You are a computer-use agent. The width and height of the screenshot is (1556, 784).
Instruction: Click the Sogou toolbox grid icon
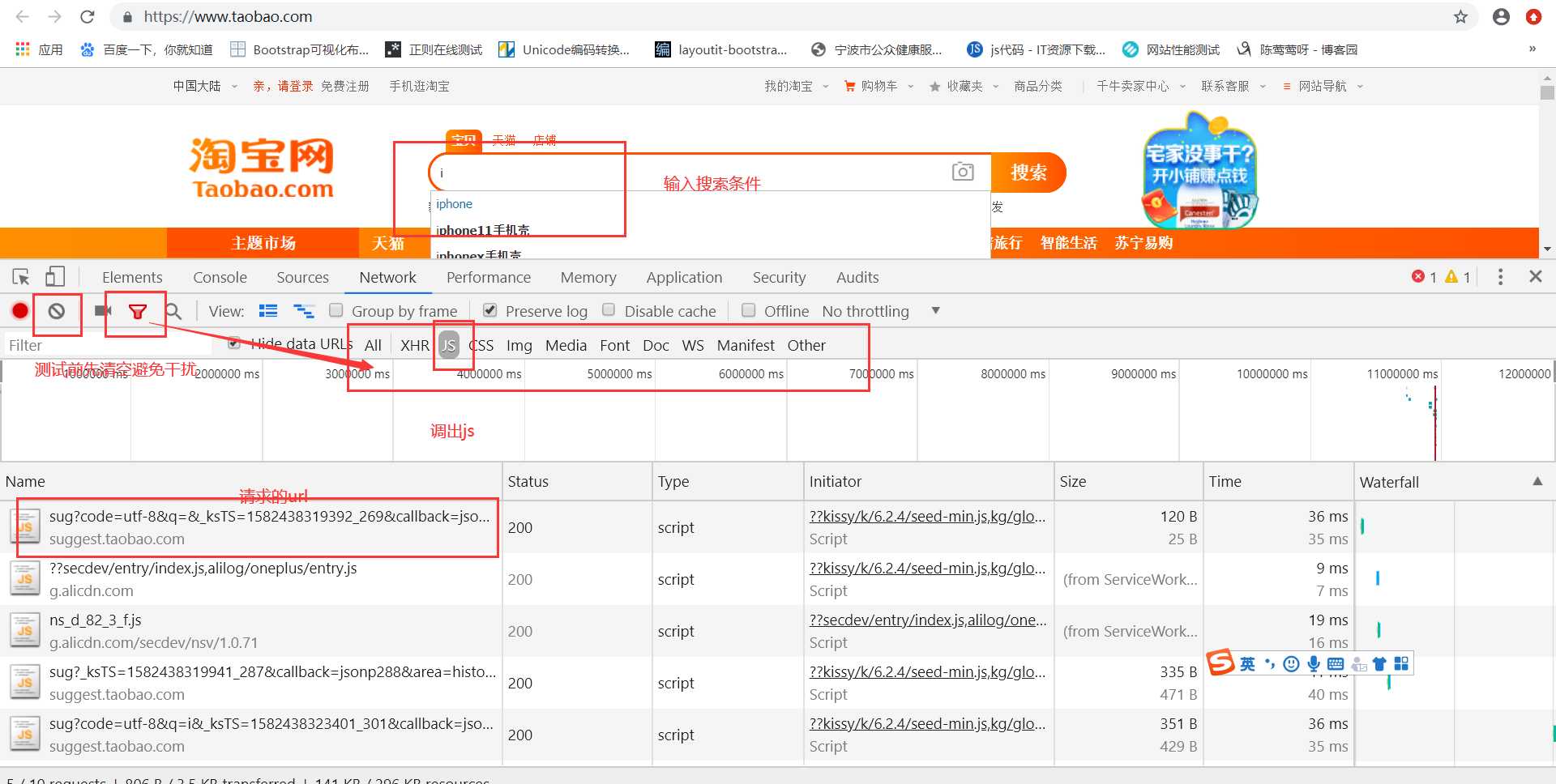[x=1401, y=664]
